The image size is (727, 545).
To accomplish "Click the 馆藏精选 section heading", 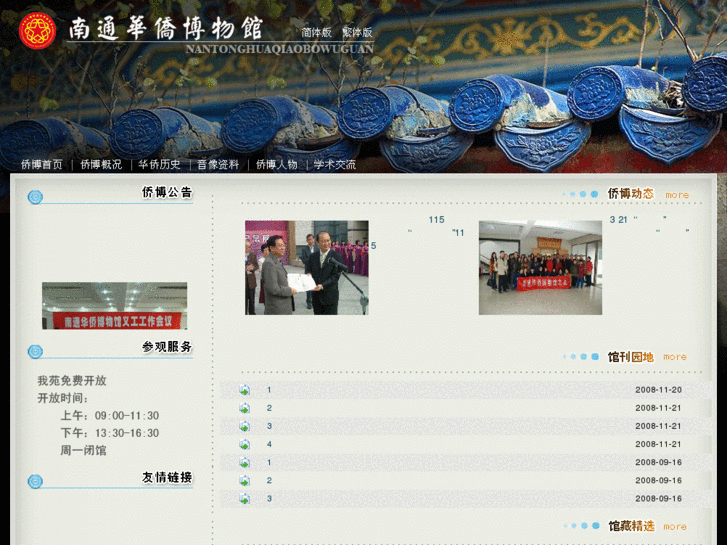I will (631, 526).
